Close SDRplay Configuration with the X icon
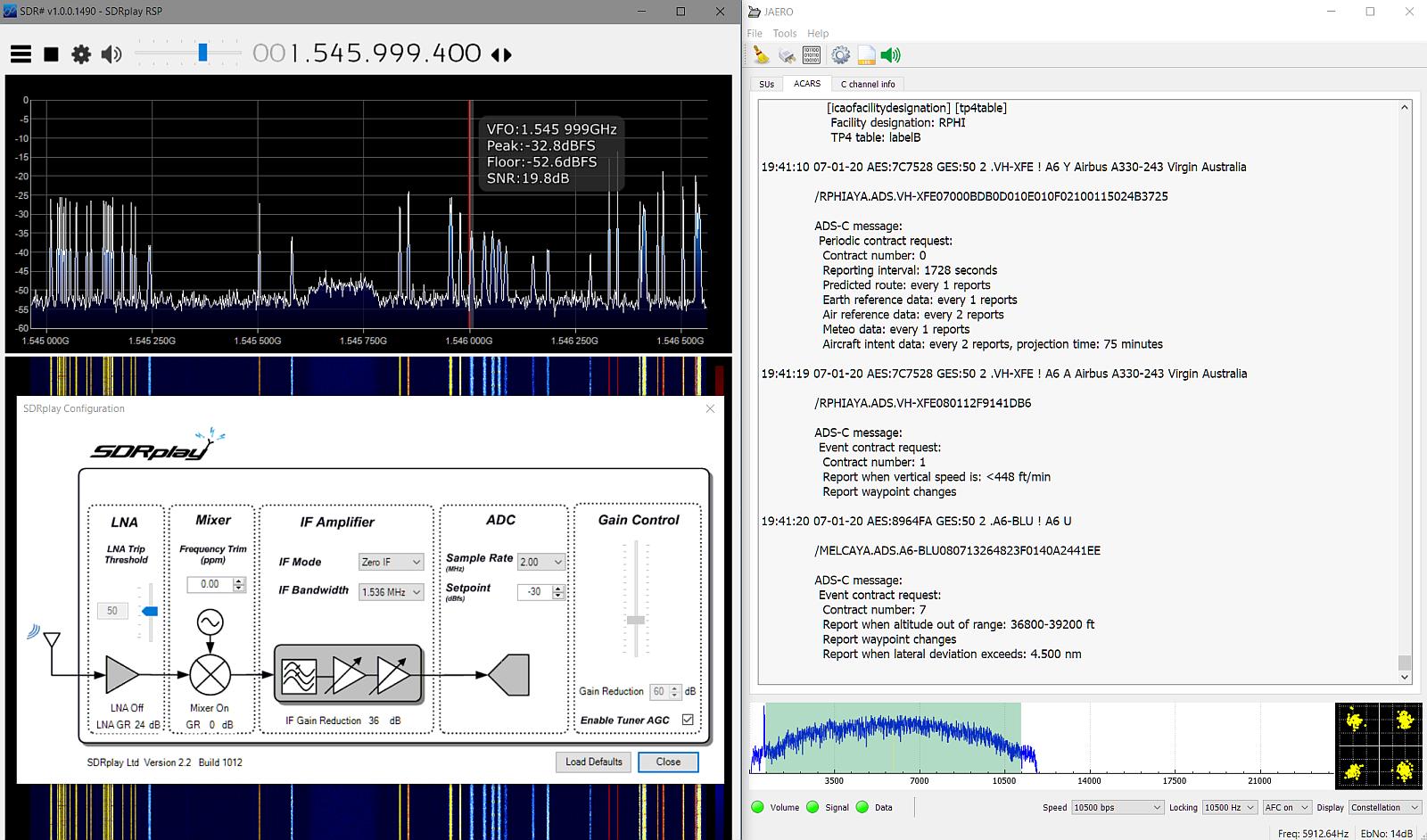The image size is (1427, 840). tap(710, 408)
